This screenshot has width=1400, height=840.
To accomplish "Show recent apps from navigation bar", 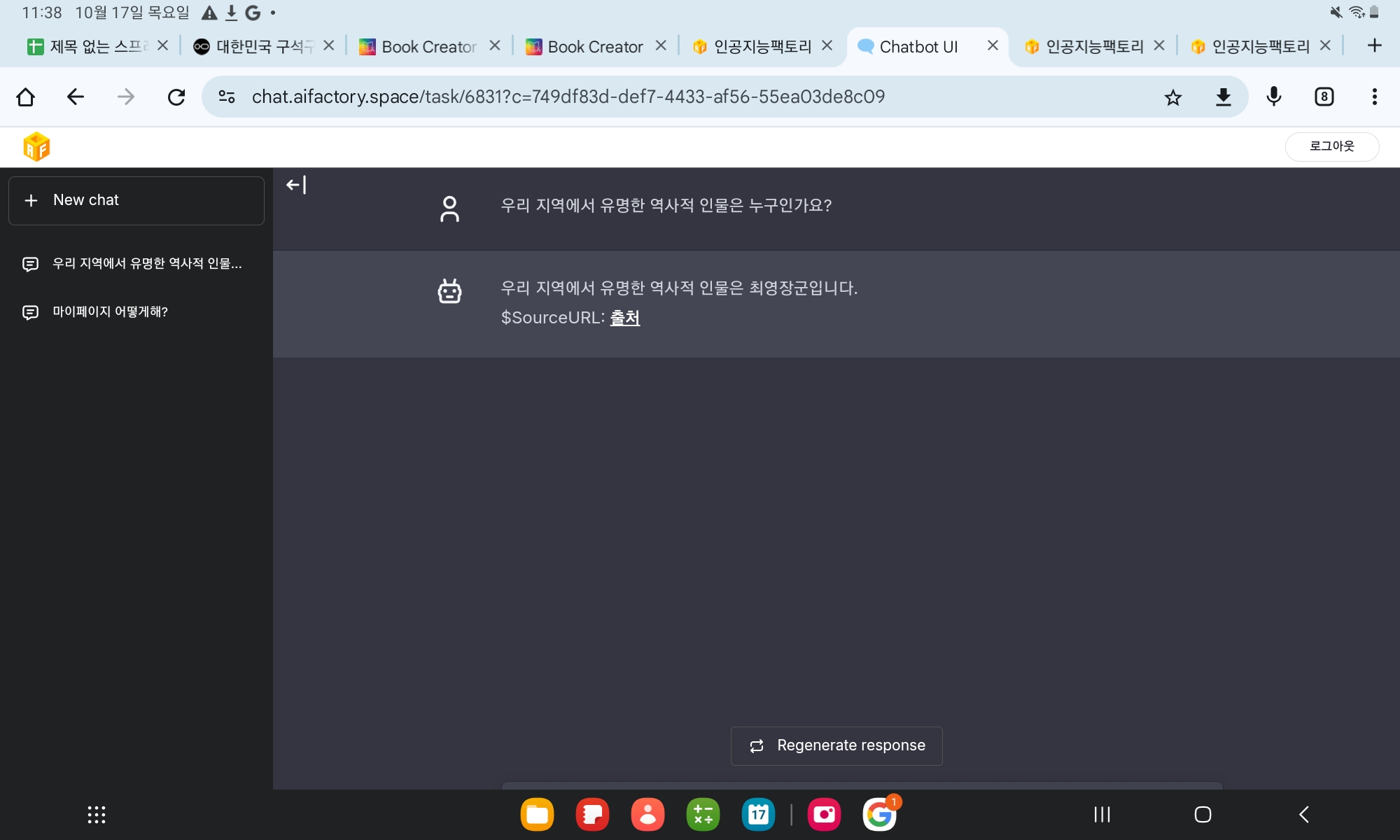I will point(1102,814).
